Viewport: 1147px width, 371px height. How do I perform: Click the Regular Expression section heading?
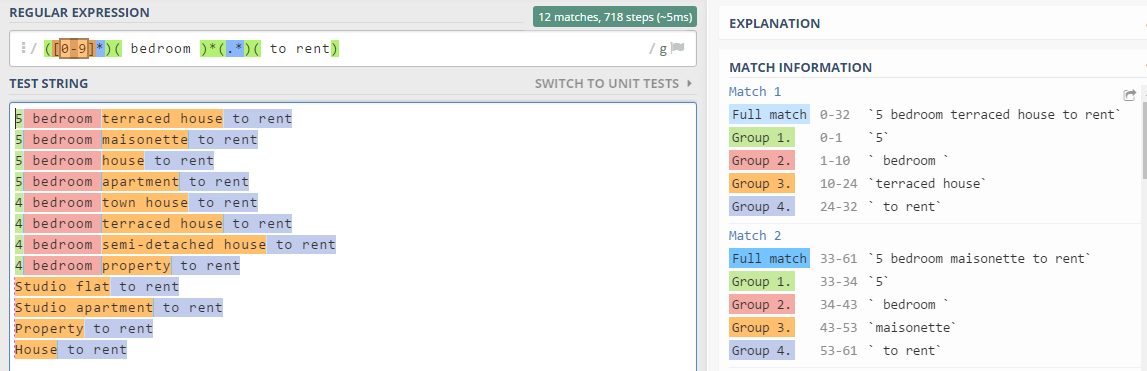pyautogui.click(x=80, y=12)
